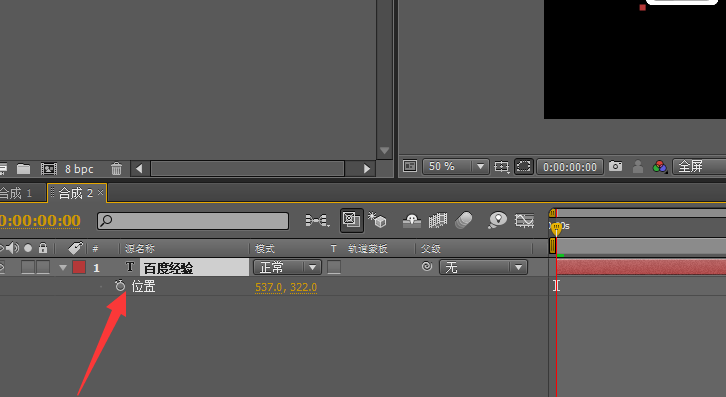Click the audio column speaker icon
Viewport: 726px width, 397px height.
(13, 248)
